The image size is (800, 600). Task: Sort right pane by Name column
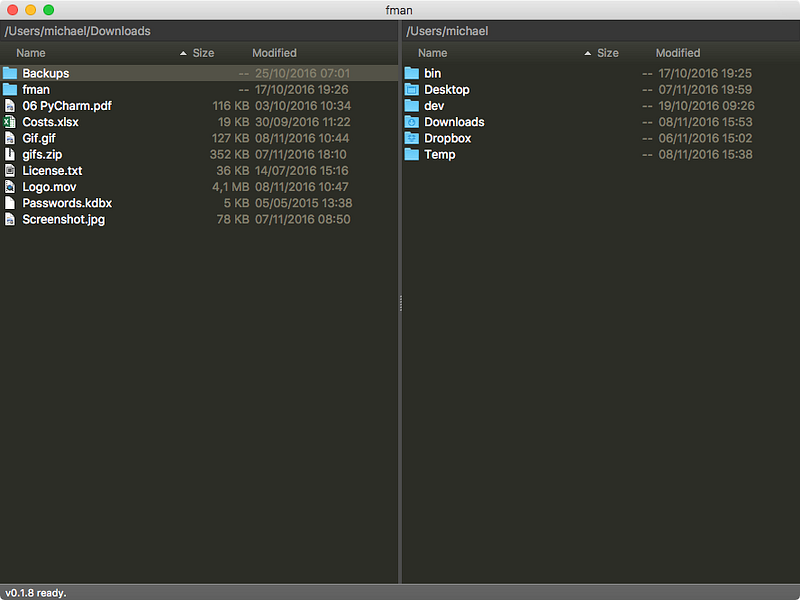click(x=433, y=53)
